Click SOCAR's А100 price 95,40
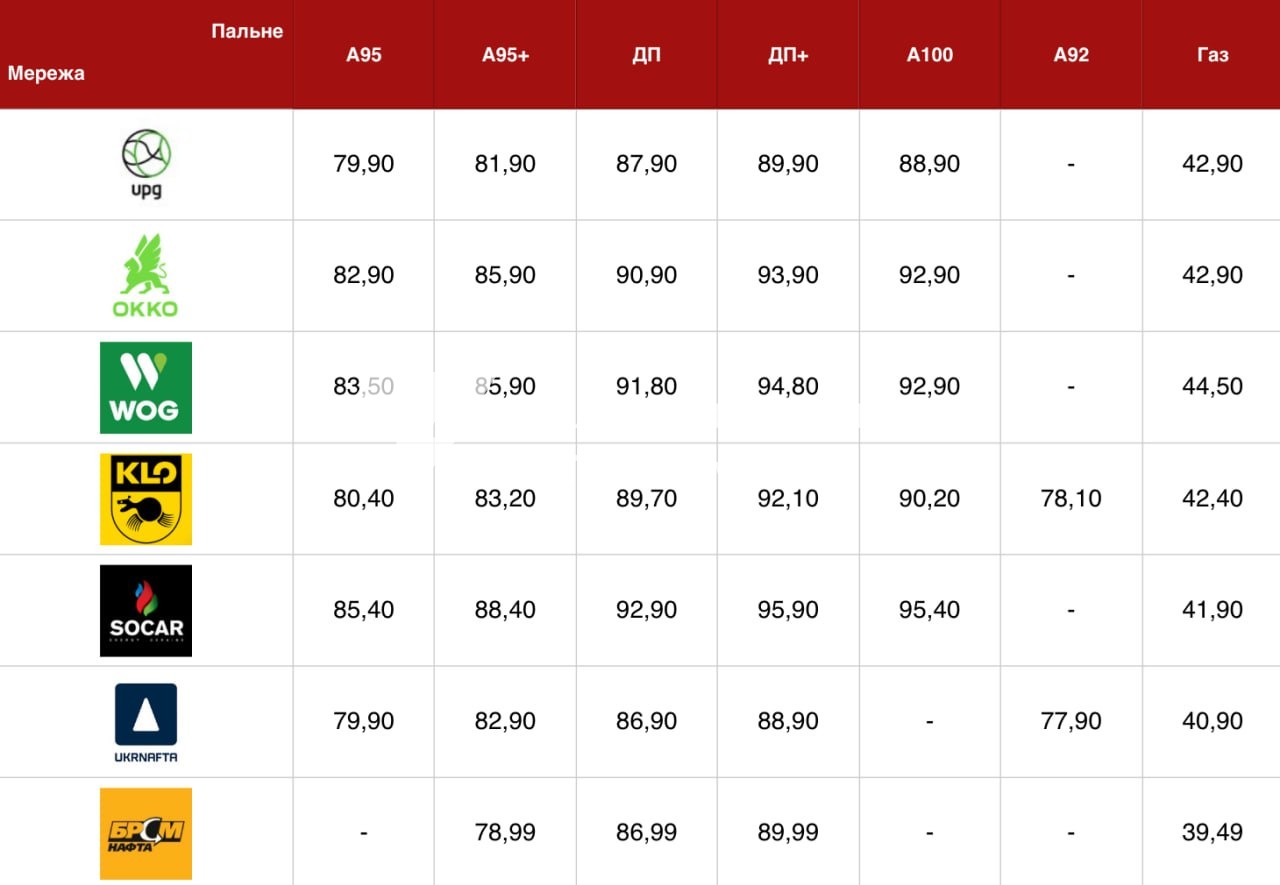 [930, 610]
